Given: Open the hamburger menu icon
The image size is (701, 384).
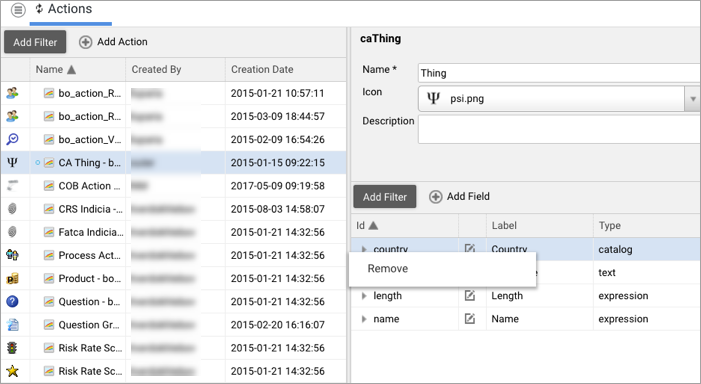Looking at the screenshot, I should (x=18, y=10).
